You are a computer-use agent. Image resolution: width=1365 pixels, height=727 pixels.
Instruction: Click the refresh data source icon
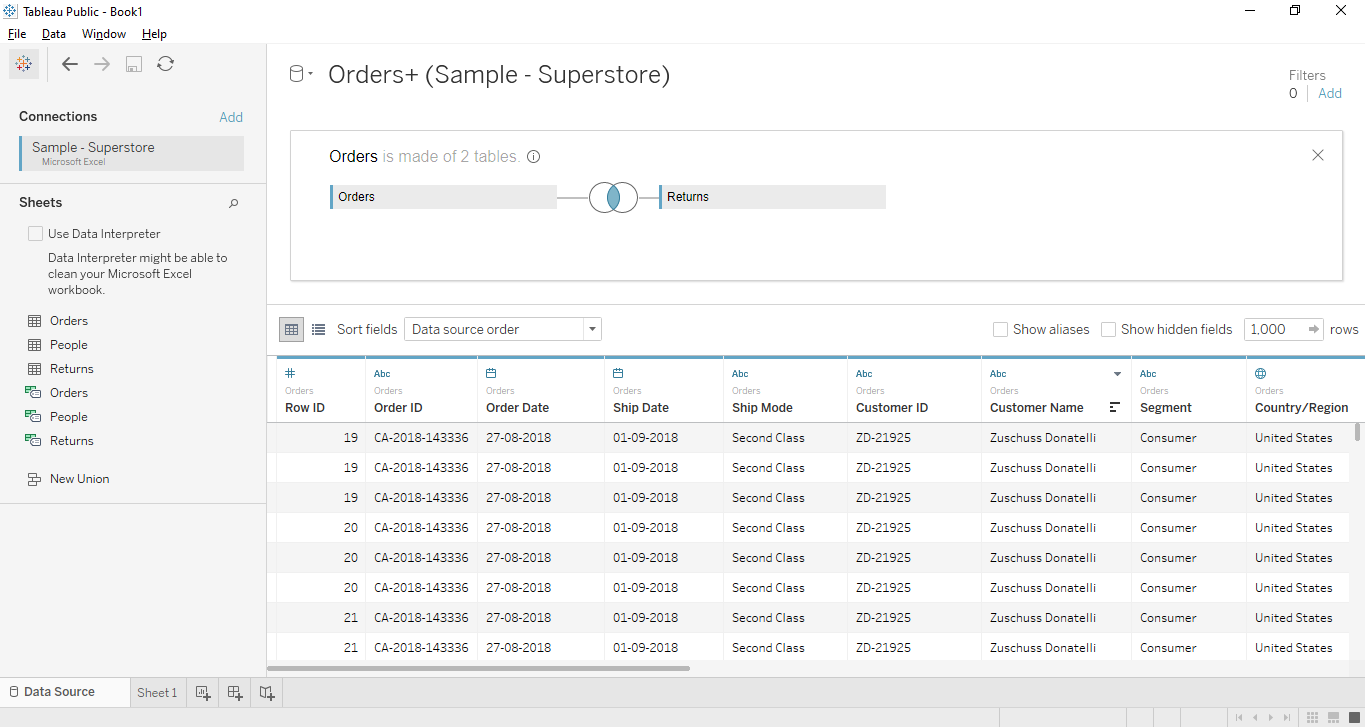tap(166, 64)
